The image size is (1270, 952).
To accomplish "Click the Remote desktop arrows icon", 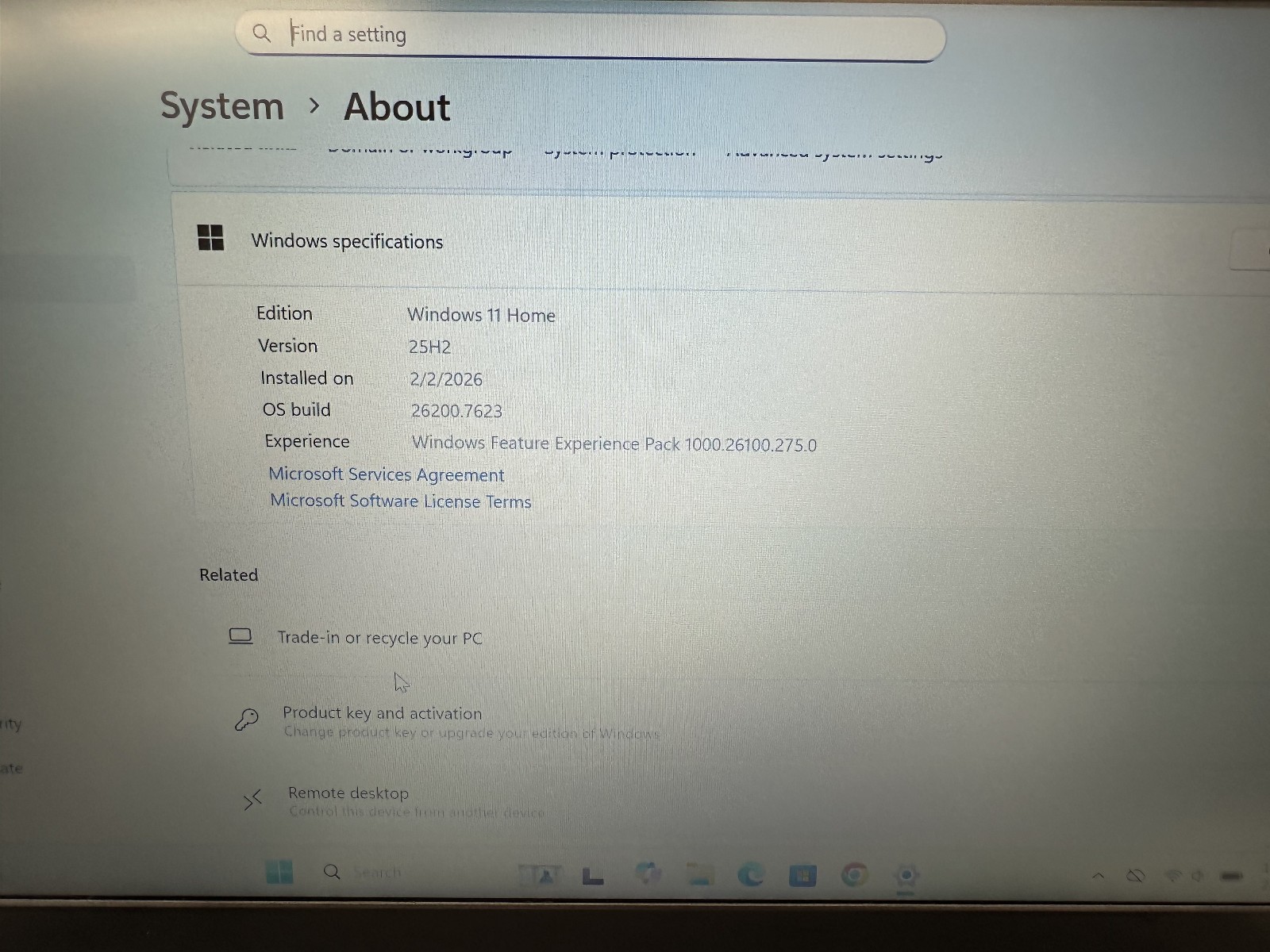I will pos(252,800).
